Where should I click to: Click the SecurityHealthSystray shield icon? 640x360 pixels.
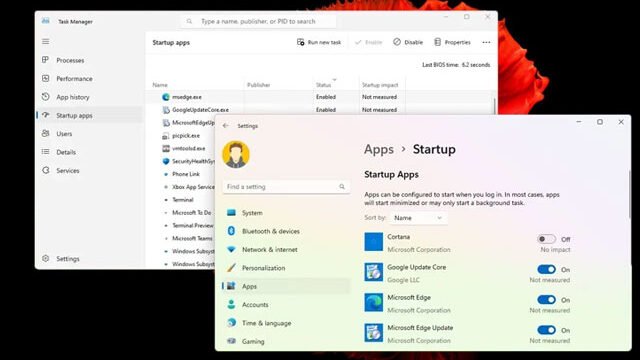click(166, 161)
